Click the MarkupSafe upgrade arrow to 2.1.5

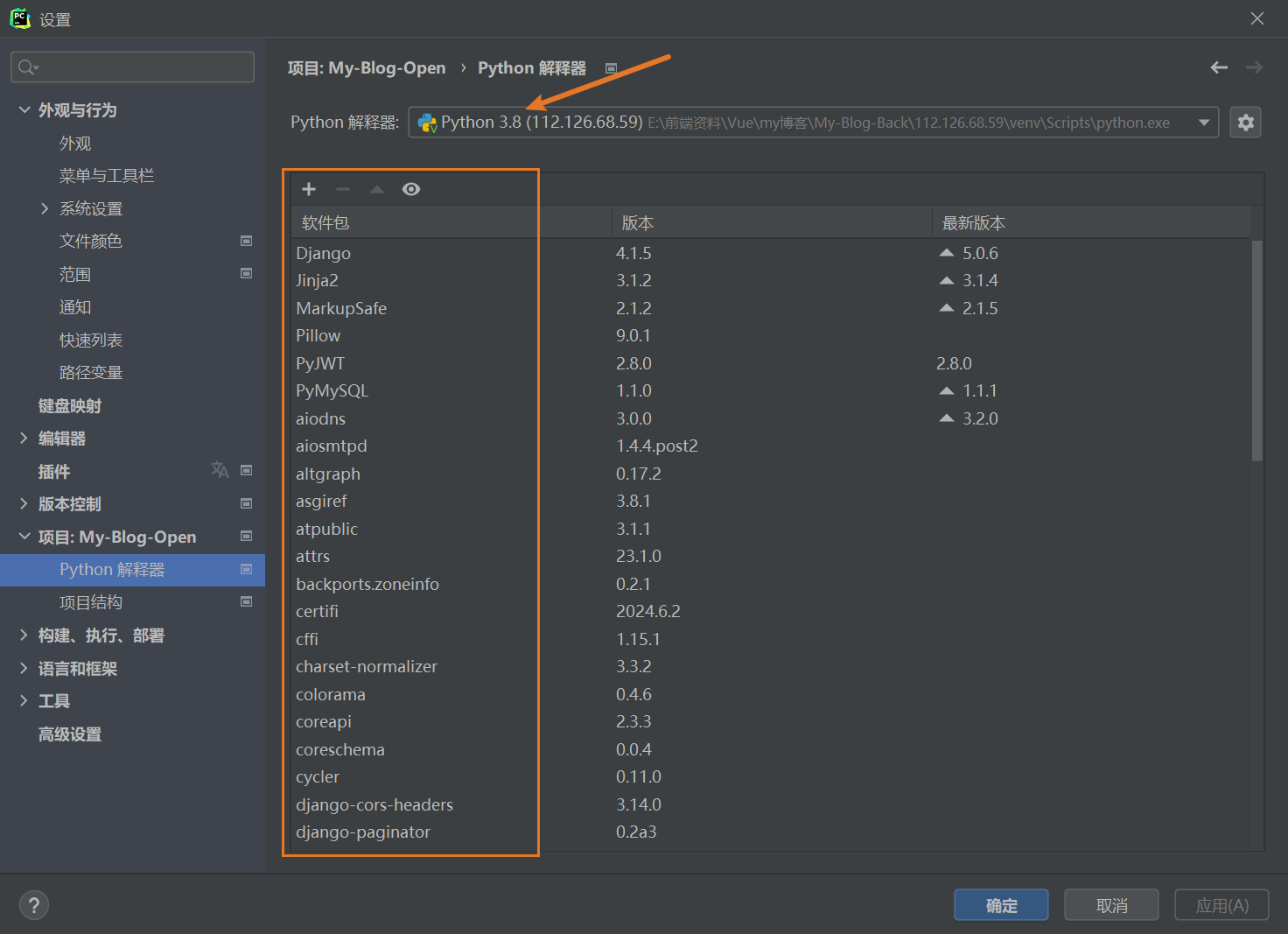pyautogui.click(x=946, y=307)
